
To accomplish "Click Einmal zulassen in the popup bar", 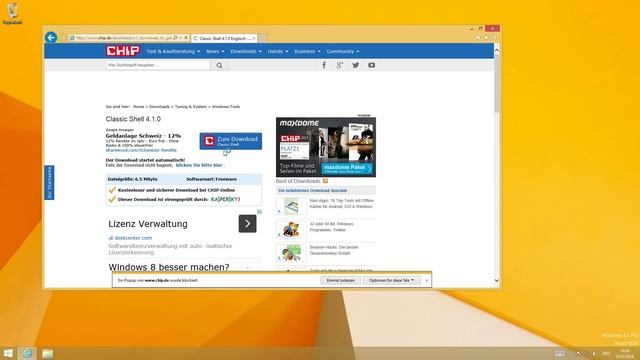I will coord(340,280).
